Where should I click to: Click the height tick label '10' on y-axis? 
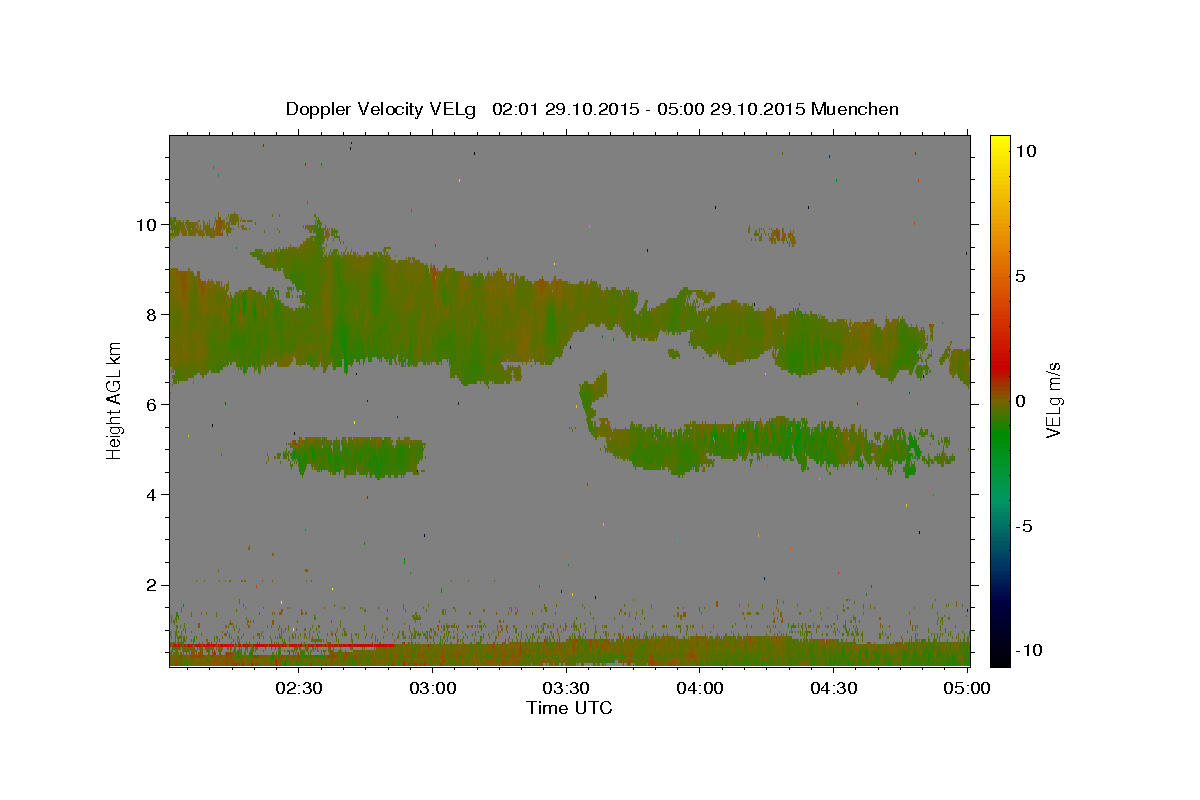coord(147,225)
